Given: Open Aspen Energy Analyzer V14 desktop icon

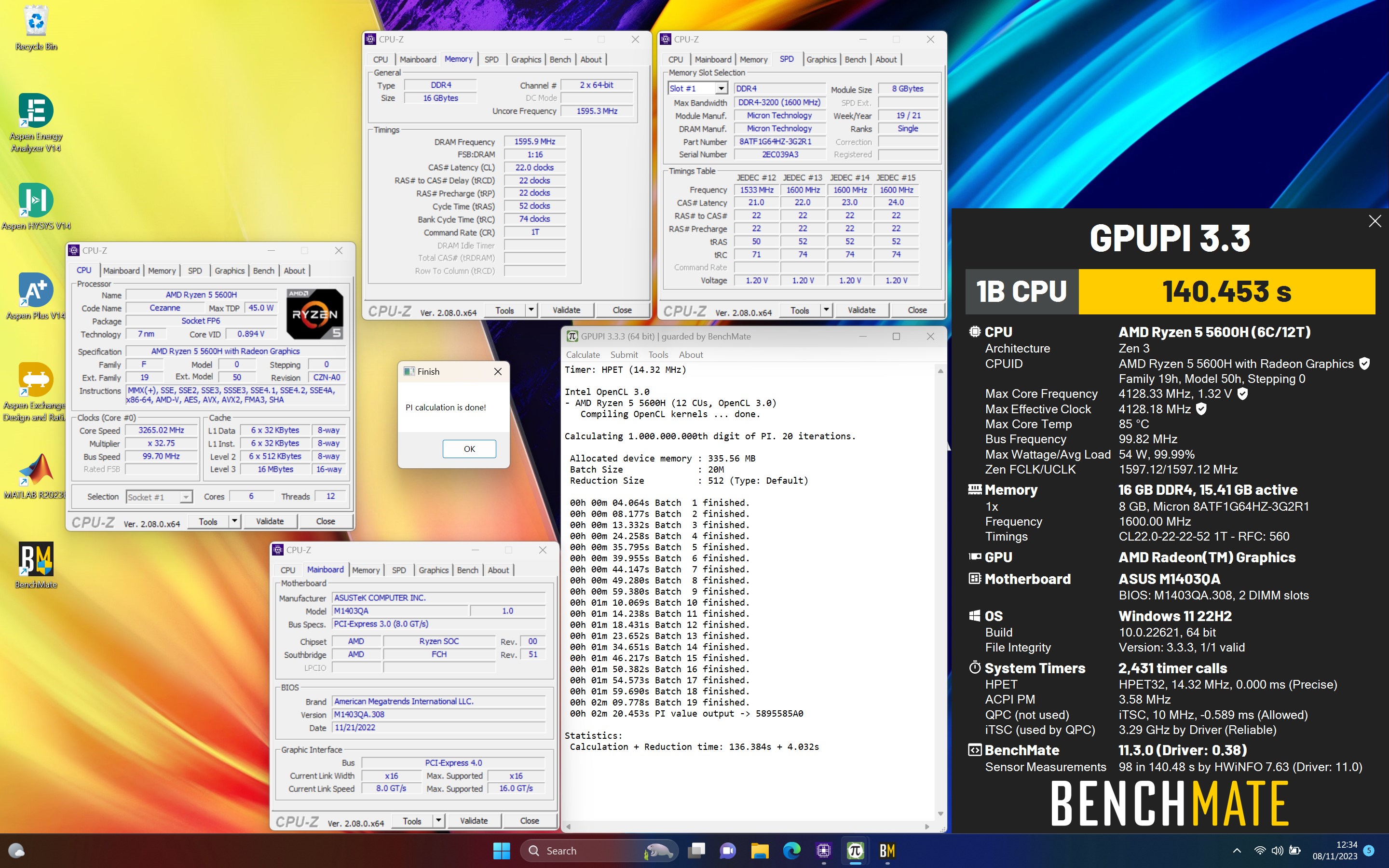Looking at the screenshot, I should tap(36, 123).
